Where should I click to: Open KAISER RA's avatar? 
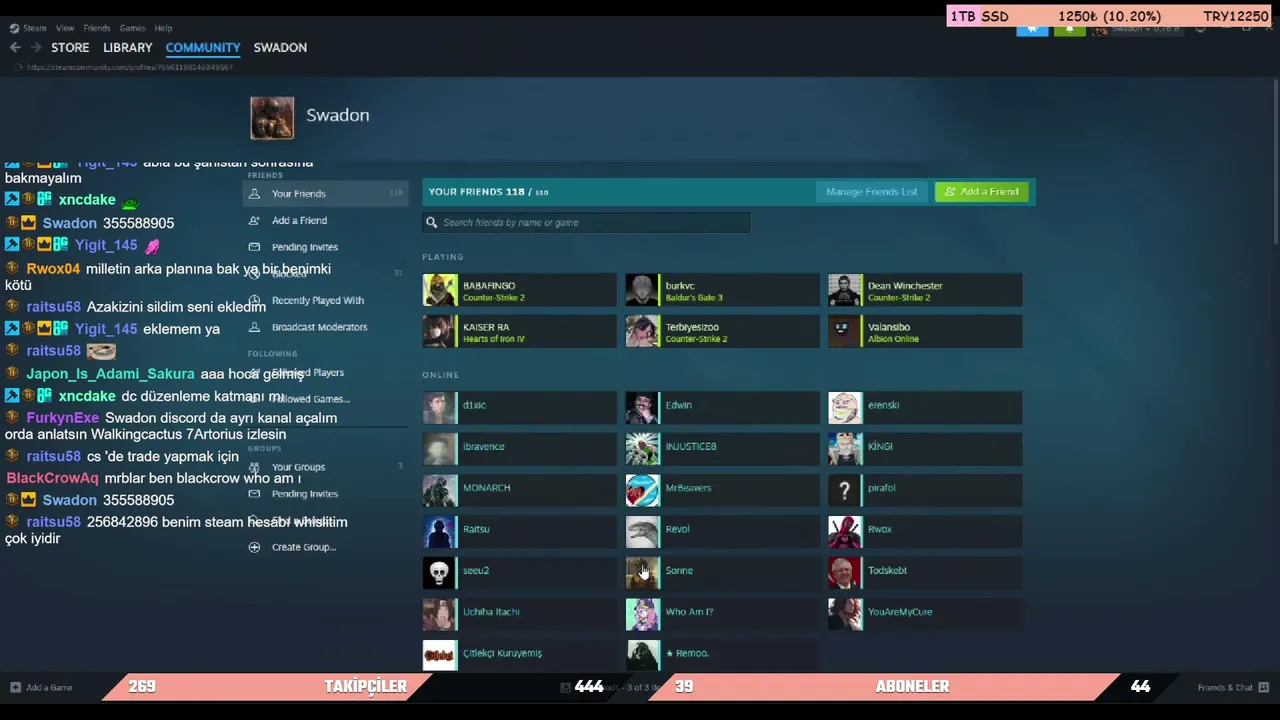440,331
